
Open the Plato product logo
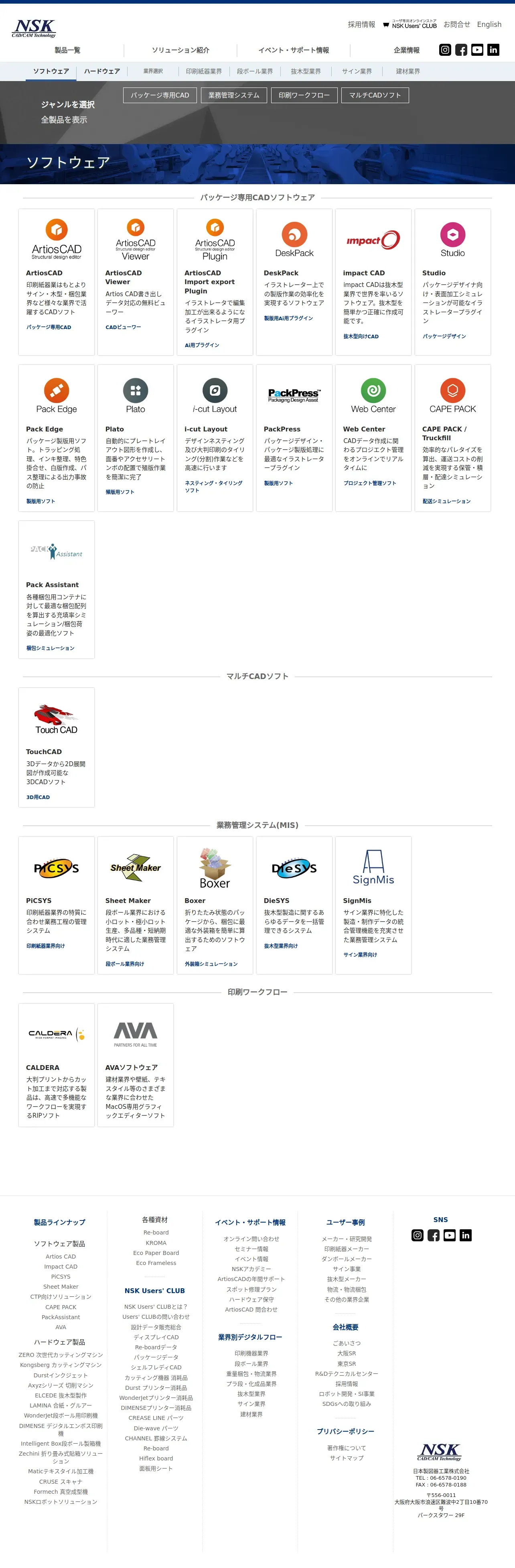pyautogui.click(x=136, y=396)
